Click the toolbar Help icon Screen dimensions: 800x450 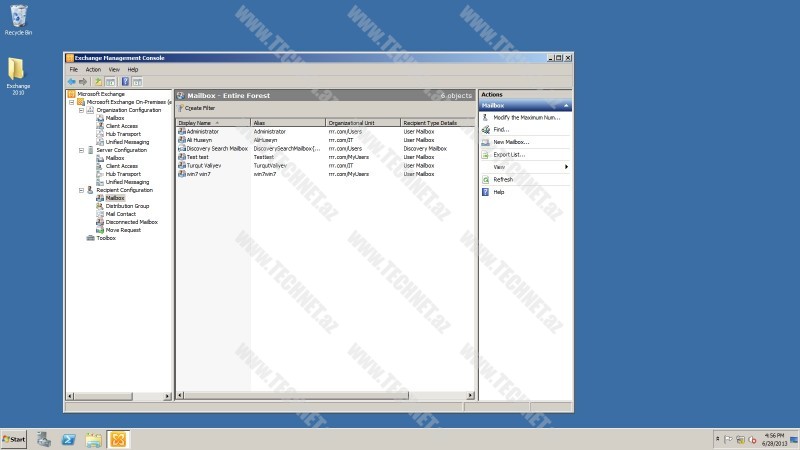point(125,81)
